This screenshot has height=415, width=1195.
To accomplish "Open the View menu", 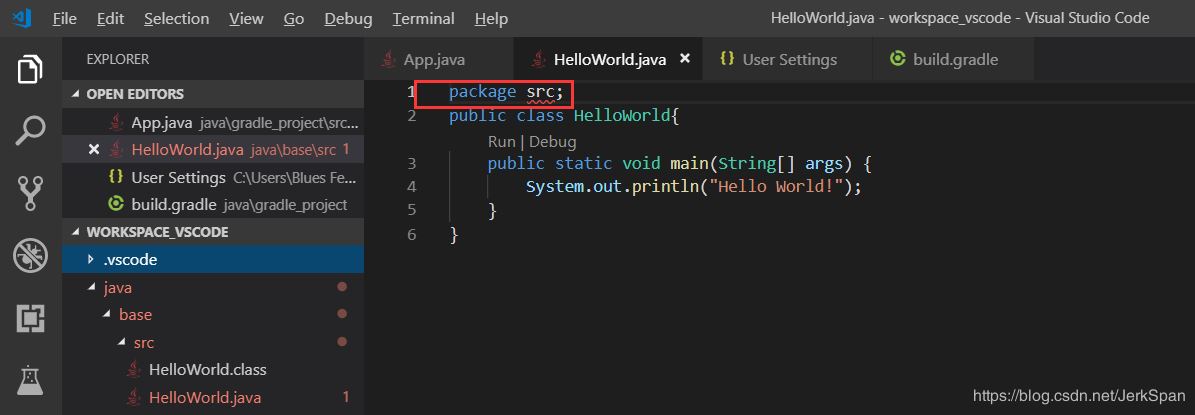I will coord(246,18).
